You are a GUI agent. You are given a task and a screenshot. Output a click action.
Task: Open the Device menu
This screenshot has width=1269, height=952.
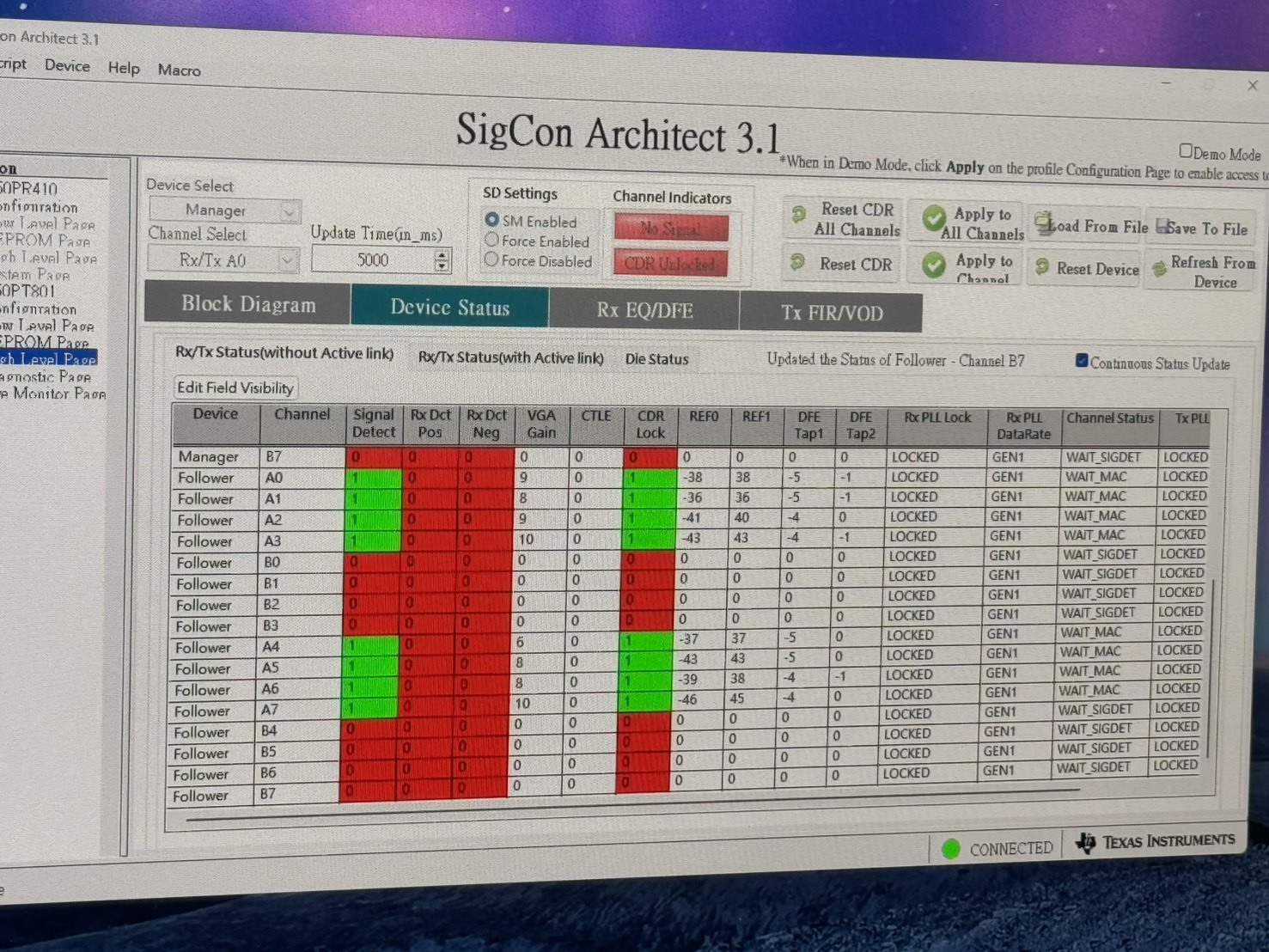(x=67, y=65)
